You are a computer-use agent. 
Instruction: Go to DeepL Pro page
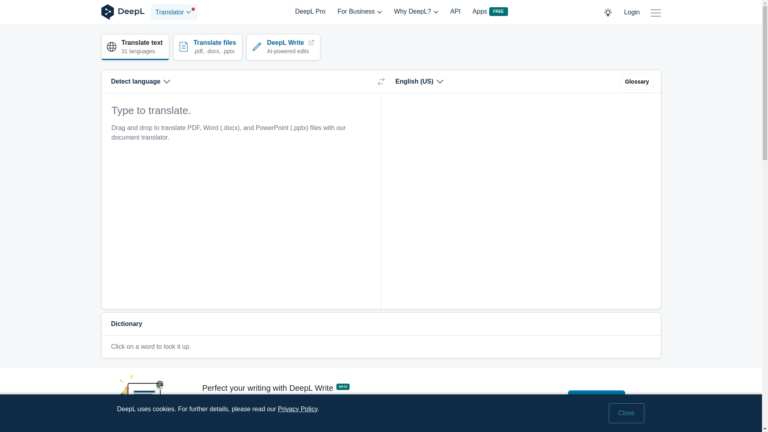310,12
